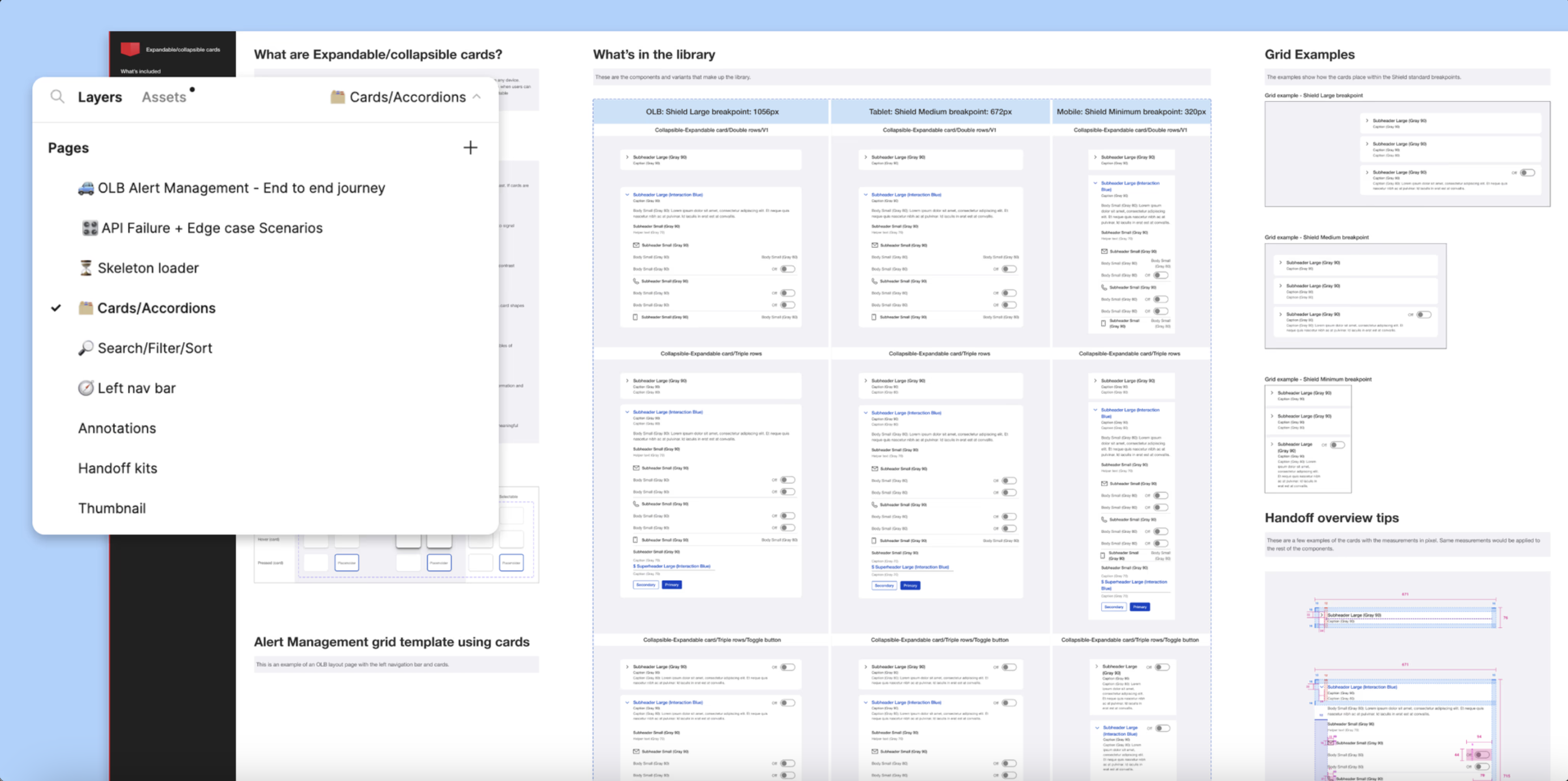Open the Layers tab
Viewport: 1568px width, 781px height.
click(x=100, y=97)
